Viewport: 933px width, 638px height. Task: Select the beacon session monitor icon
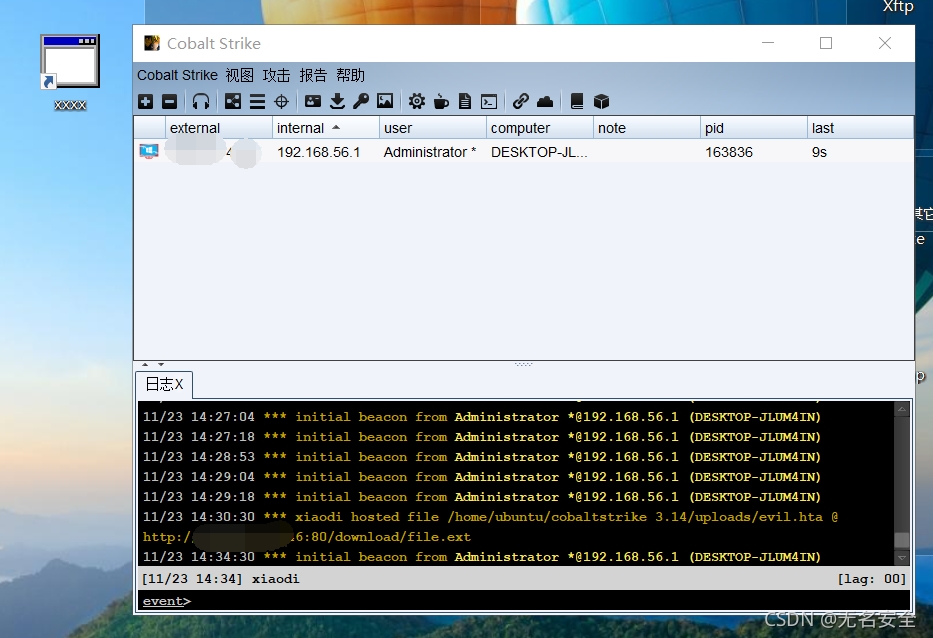149,151
